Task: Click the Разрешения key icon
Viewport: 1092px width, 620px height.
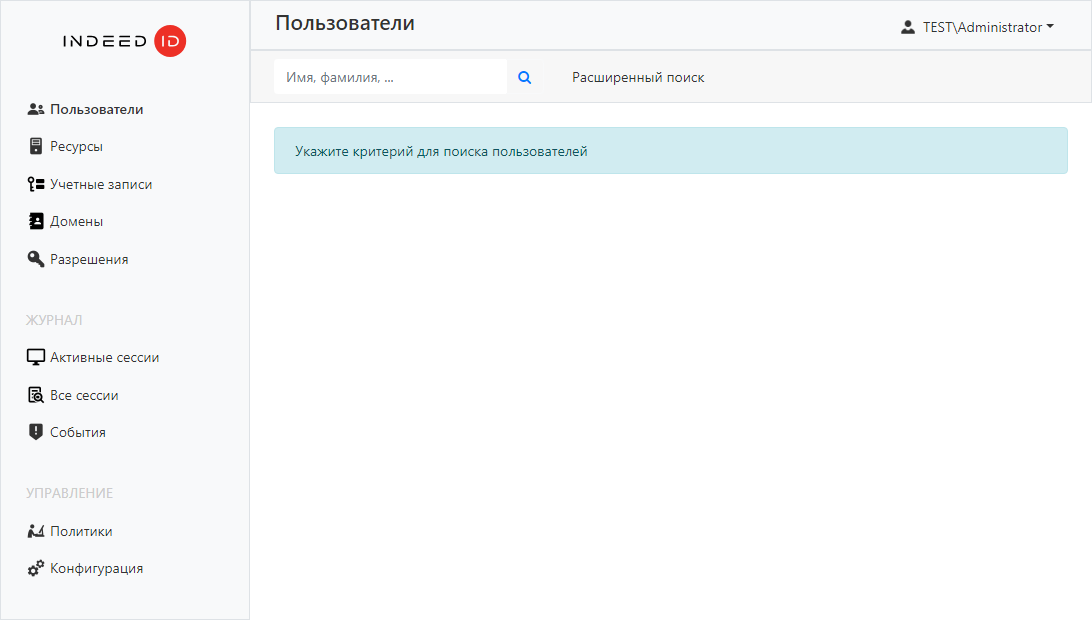Action: (36, 260)
